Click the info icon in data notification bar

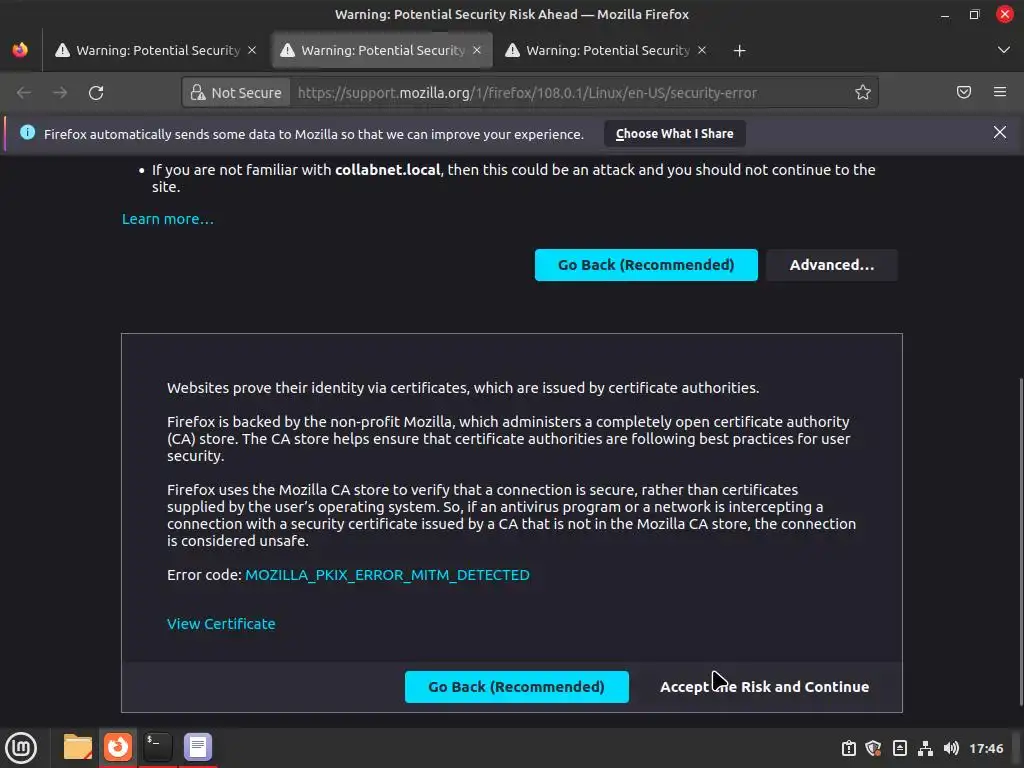[x=27, y=133]
